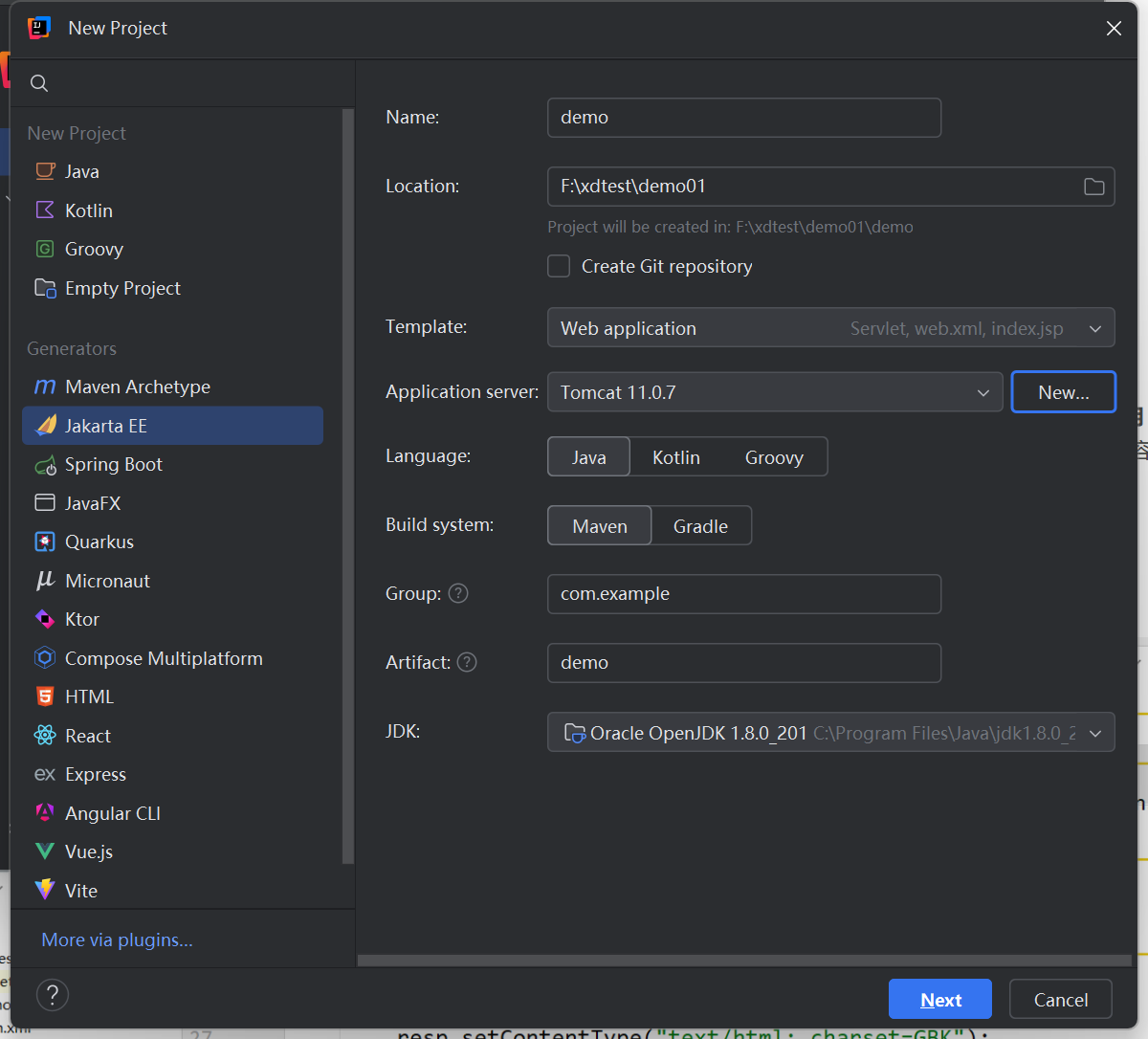The image size is (1148, 1039).
Task: Open the More via plugins... link
Action: click(x=117, y=940)
